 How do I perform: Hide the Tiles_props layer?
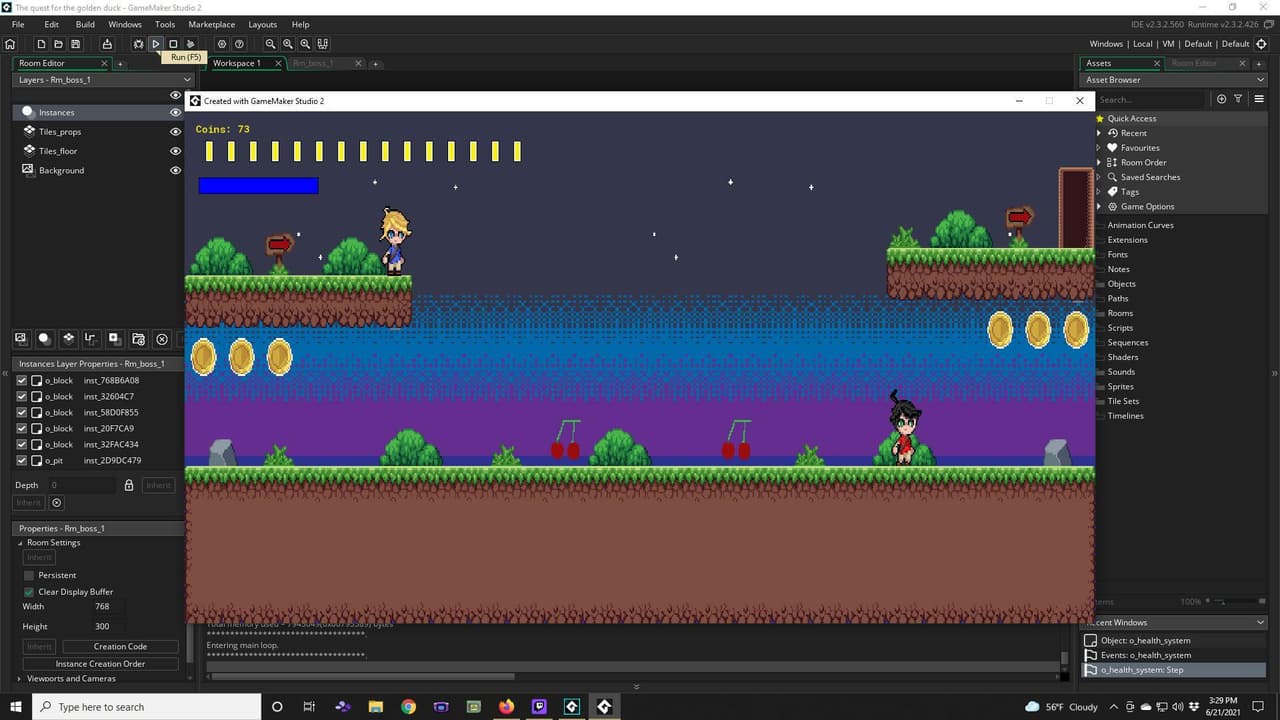176,132
